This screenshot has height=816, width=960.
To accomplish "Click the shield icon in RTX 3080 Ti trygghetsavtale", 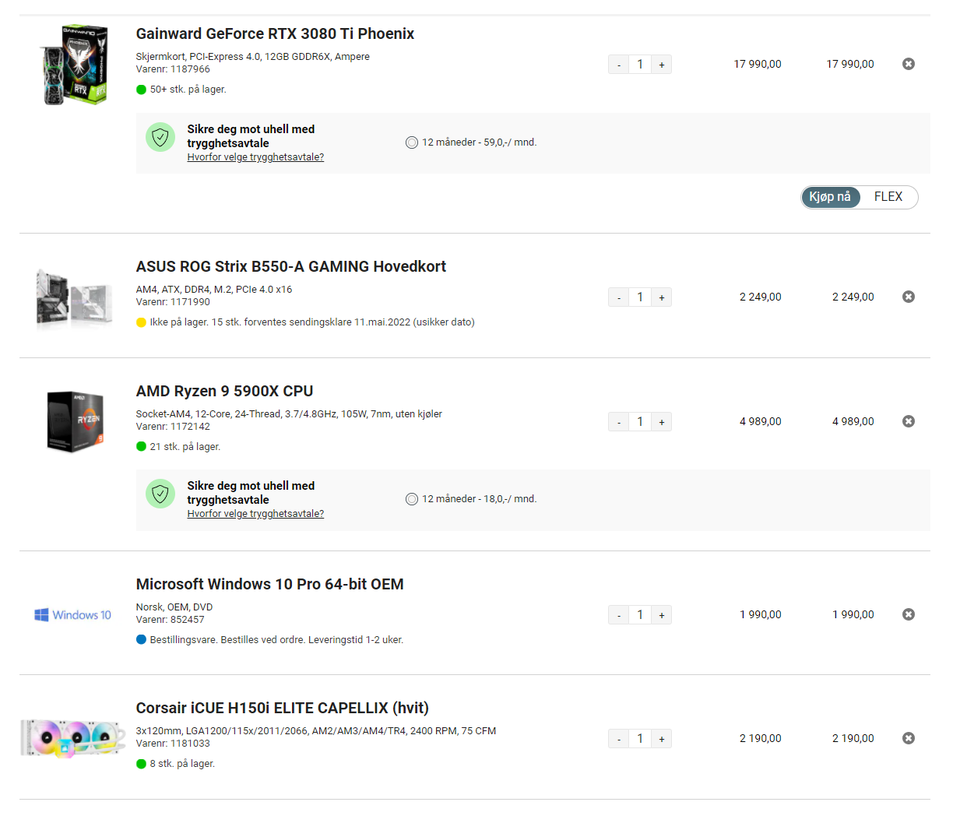I will [x=160, y=137].
